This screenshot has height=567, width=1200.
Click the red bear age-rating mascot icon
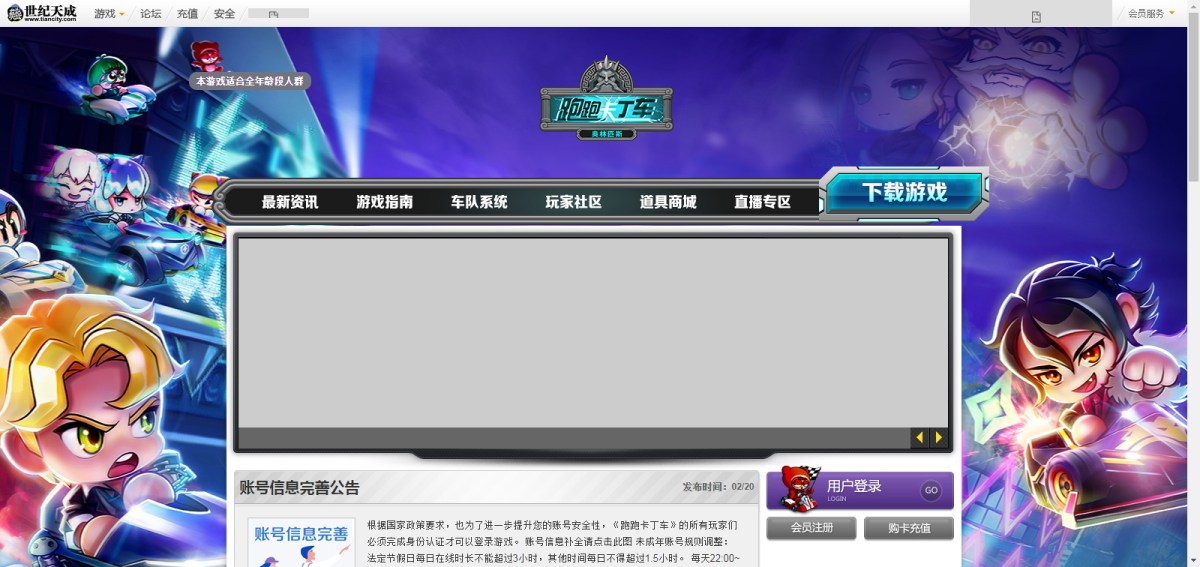206,56
